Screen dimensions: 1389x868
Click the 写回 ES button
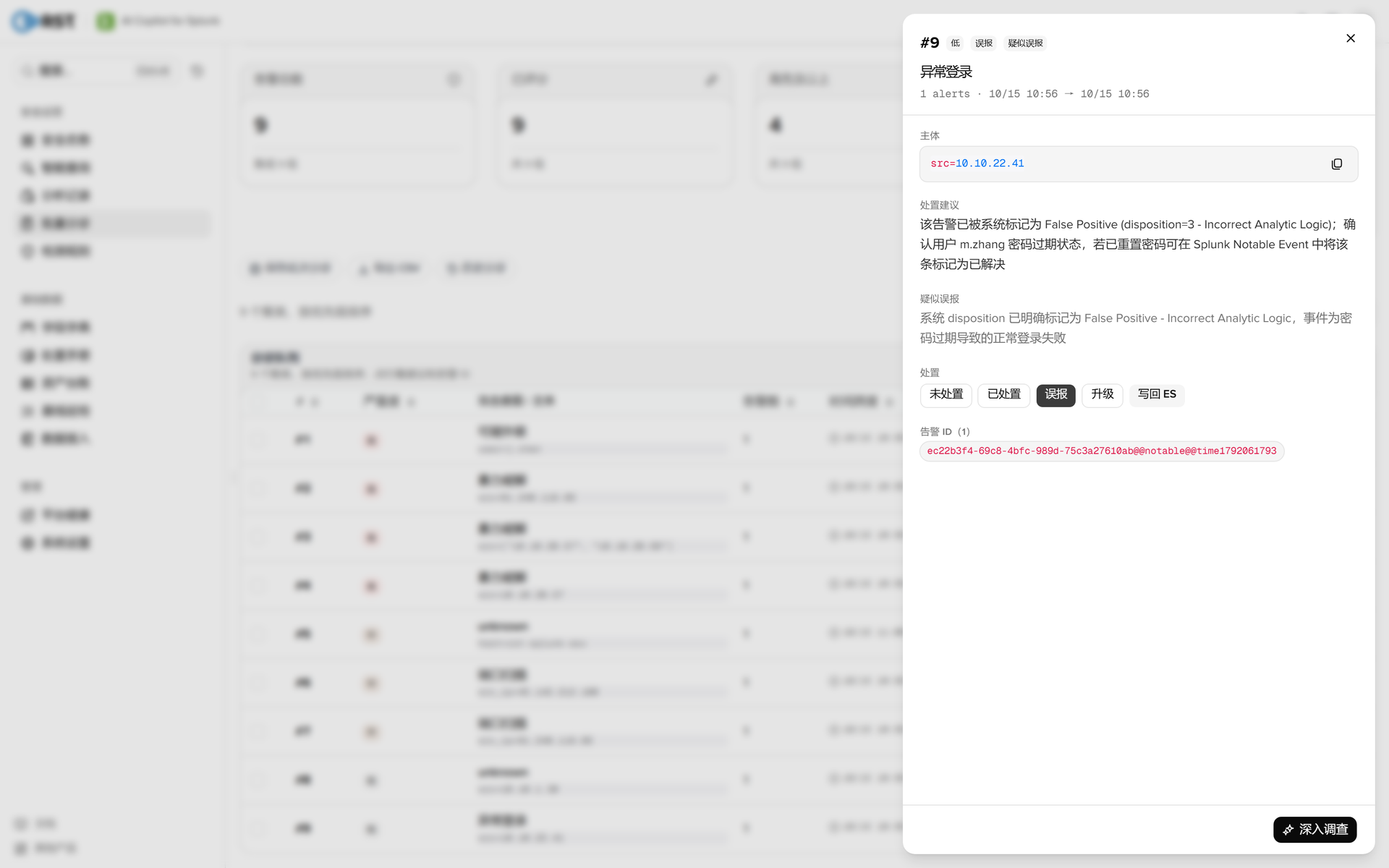tap(1157, 395)
